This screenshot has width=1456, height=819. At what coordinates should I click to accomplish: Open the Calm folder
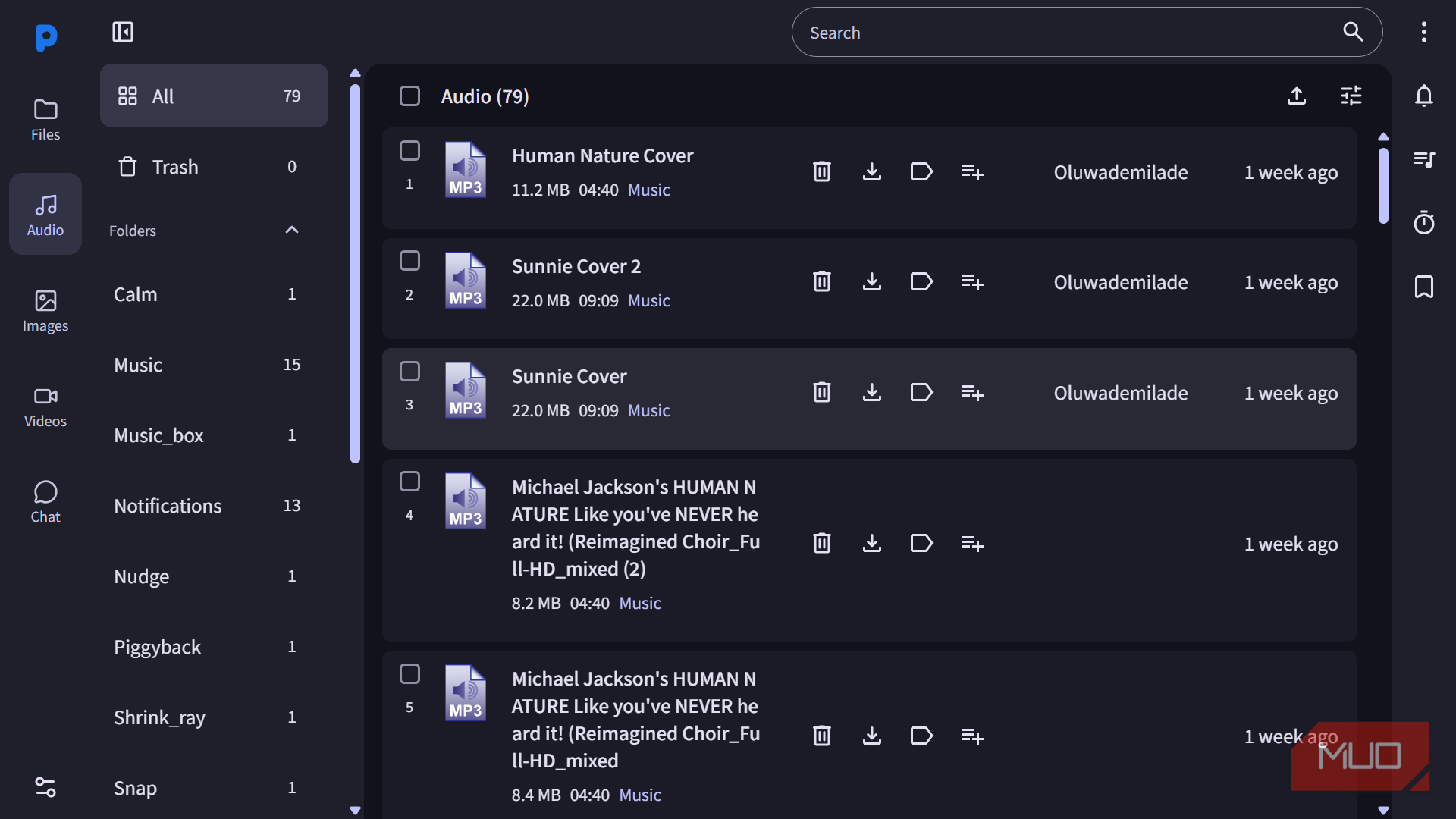click(214, 294)
